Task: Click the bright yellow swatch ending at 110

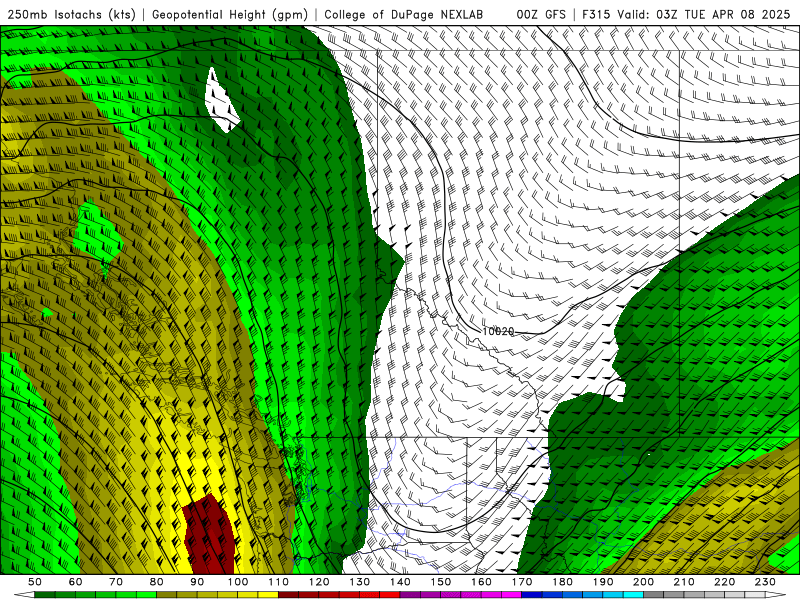Action: click(x=268, y=595)
